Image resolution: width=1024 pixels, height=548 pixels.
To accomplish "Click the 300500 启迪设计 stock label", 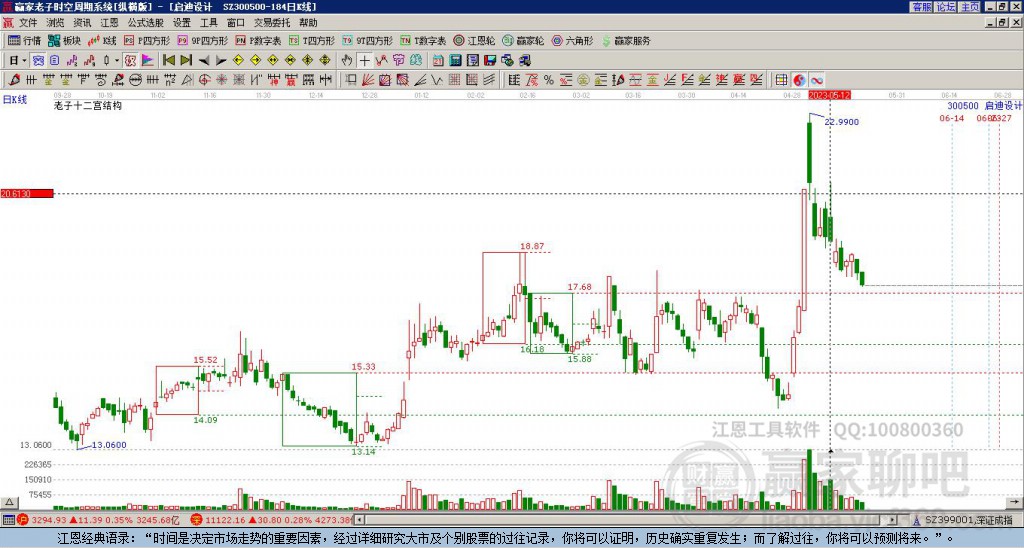I will 985,106.
